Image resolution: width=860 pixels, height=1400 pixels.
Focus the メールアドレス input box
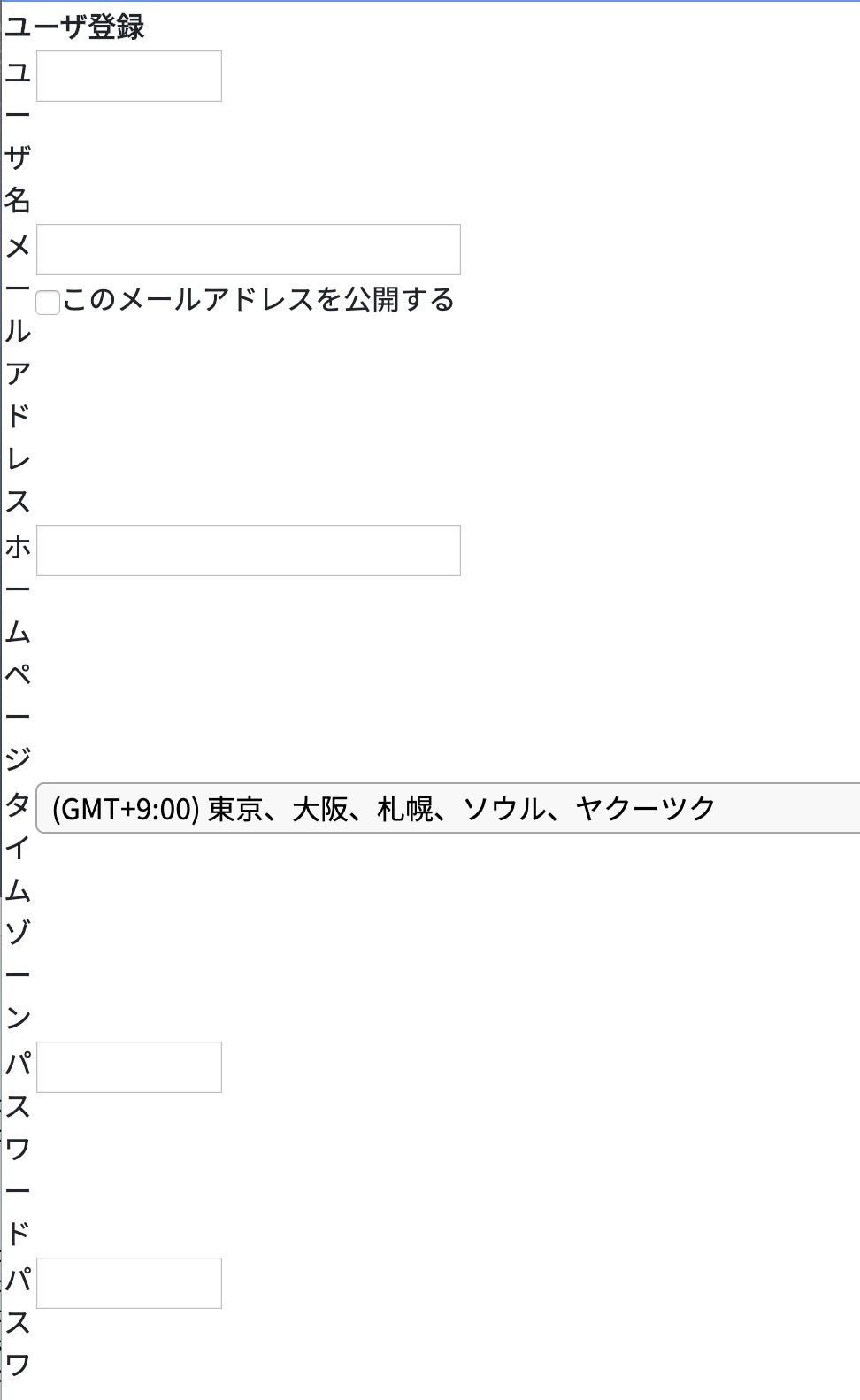tap(249, 250)
